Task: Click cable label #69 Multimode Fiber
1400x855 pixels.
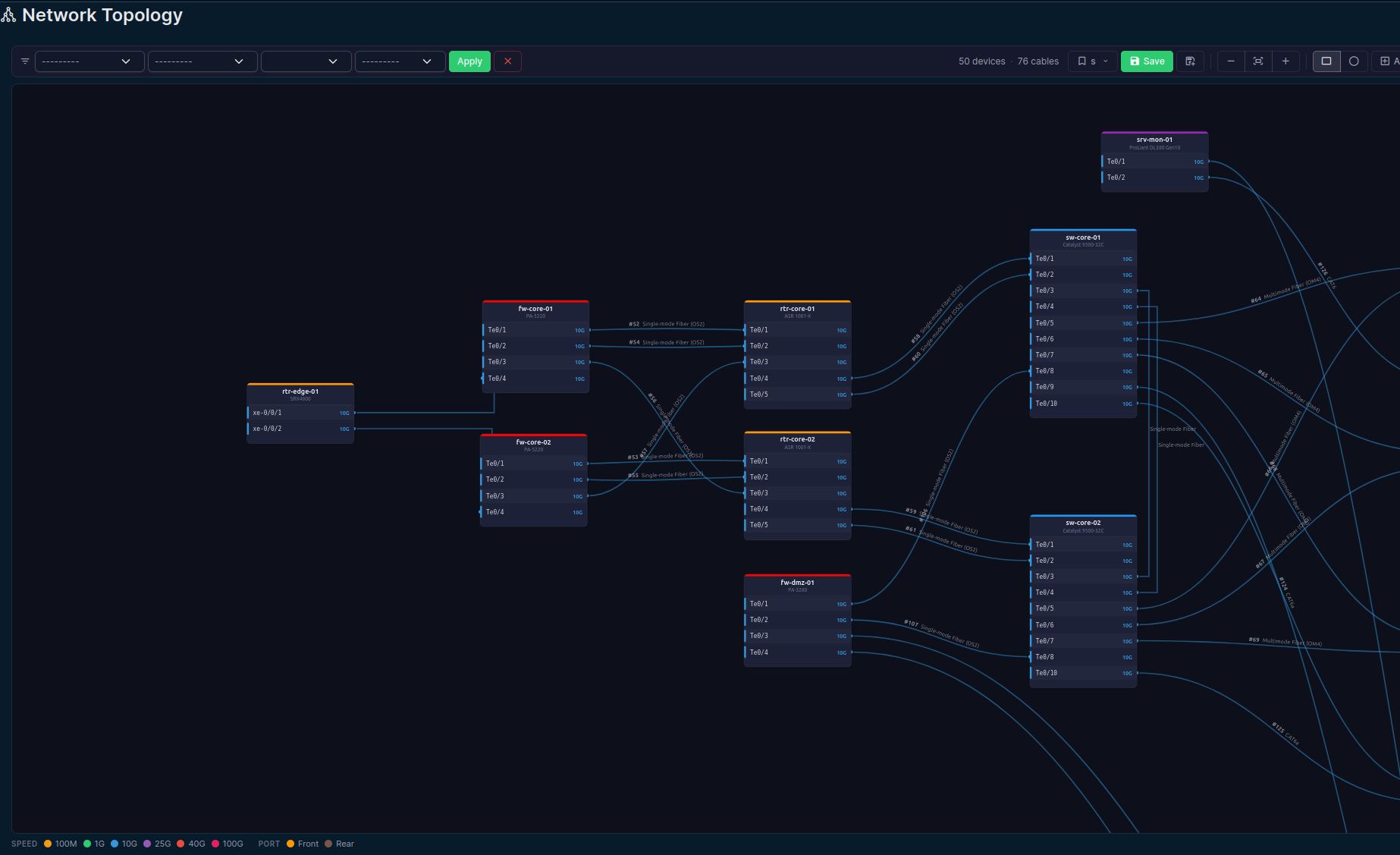Action: (1285, 642)
